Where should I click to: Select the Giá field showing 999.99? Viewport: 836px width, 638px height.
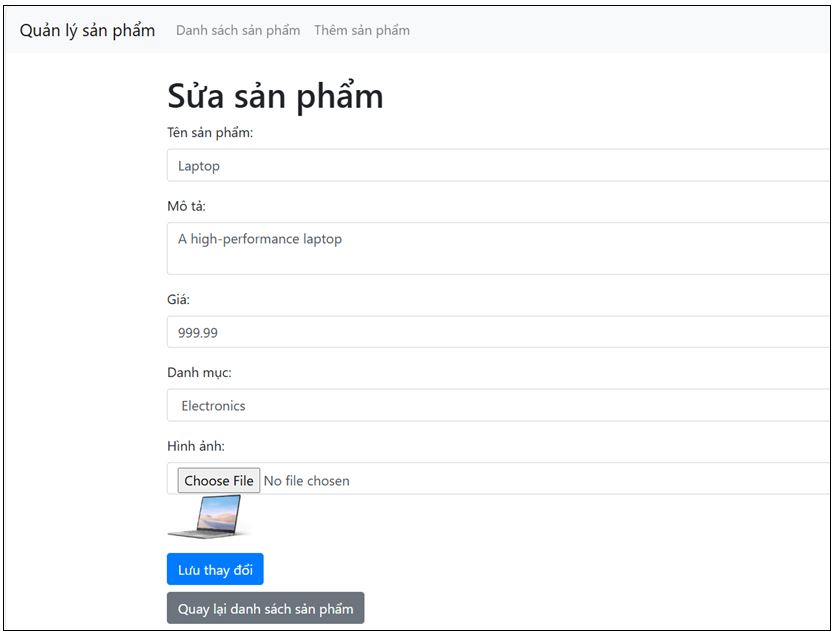point(497,332)
